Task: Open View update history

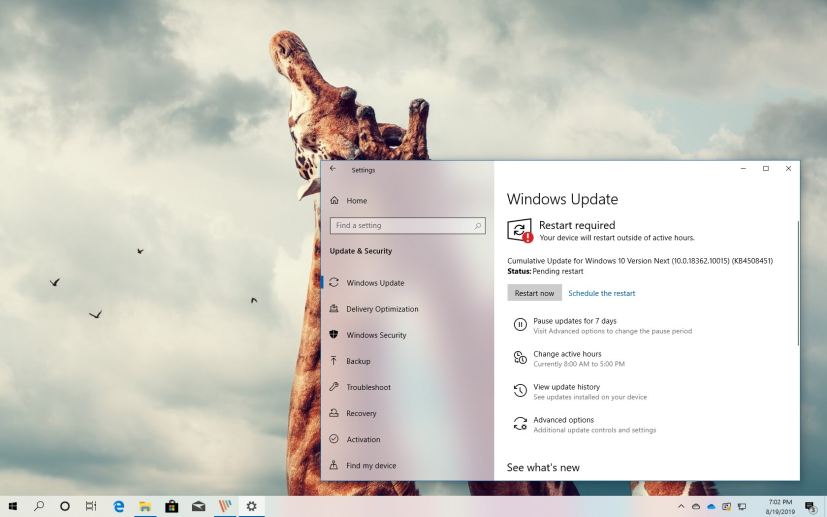Action: pos(566,387)
